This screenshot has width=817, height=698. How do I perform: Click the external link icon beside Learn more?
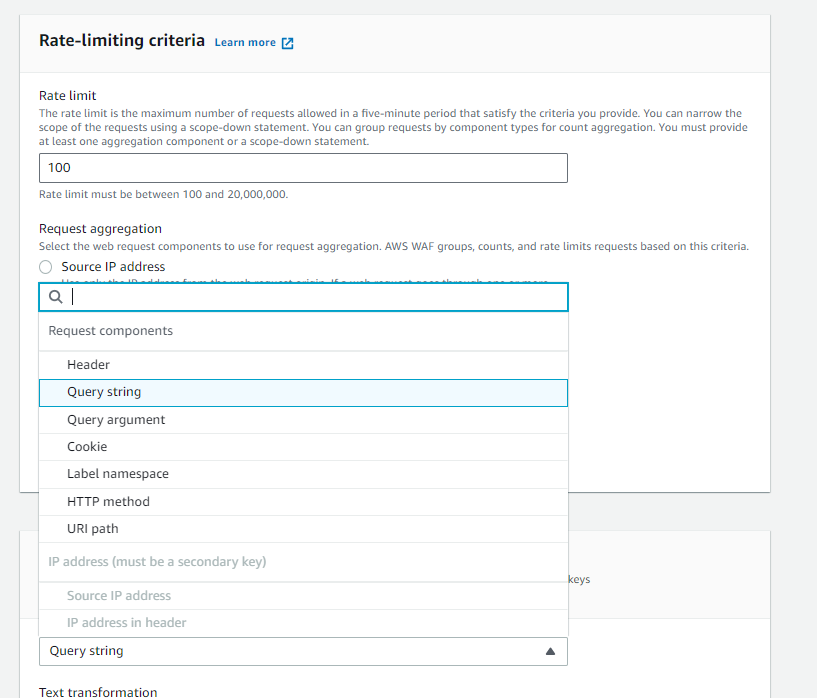(288, 43)
